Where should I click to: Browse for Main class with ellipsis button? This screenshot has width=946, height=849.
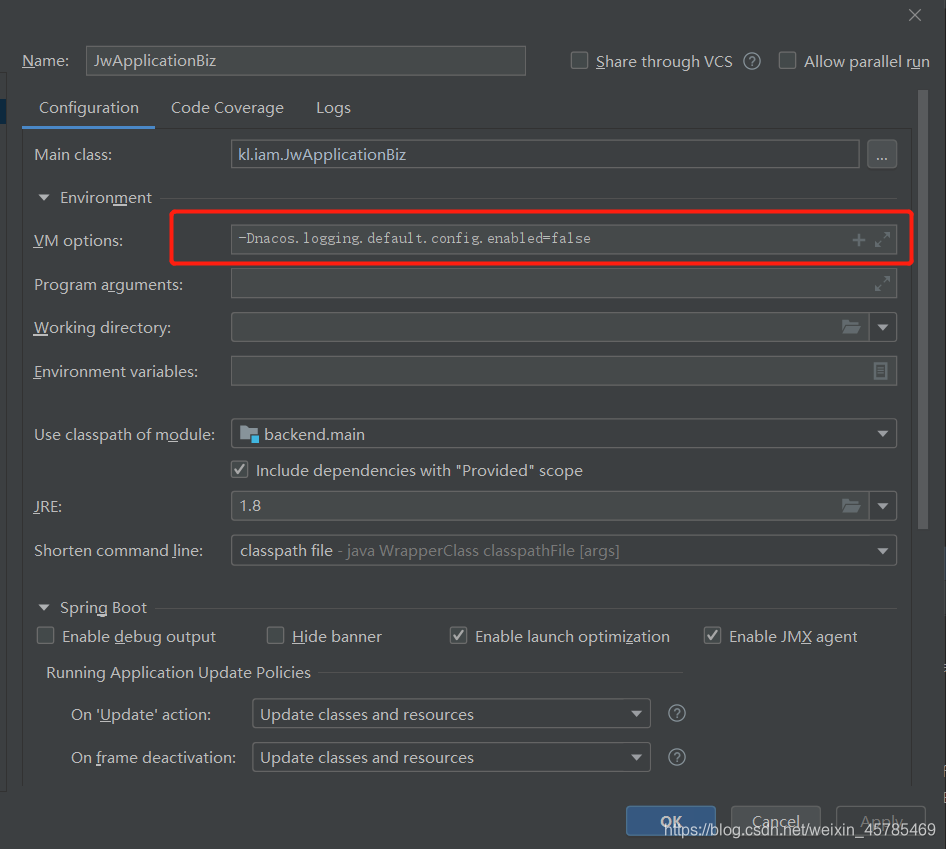[881, 154]
